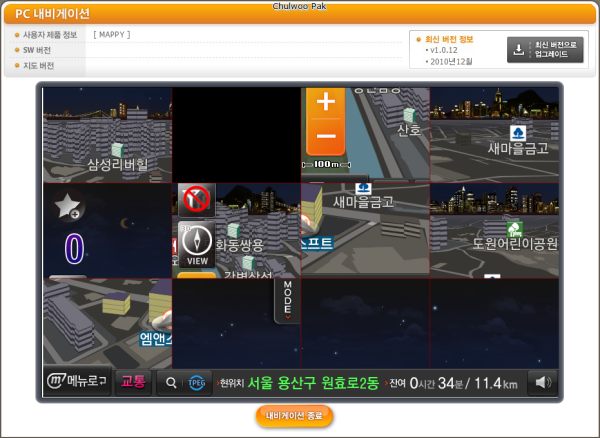Click the star add-favorite icon

(x=69, y=207)
